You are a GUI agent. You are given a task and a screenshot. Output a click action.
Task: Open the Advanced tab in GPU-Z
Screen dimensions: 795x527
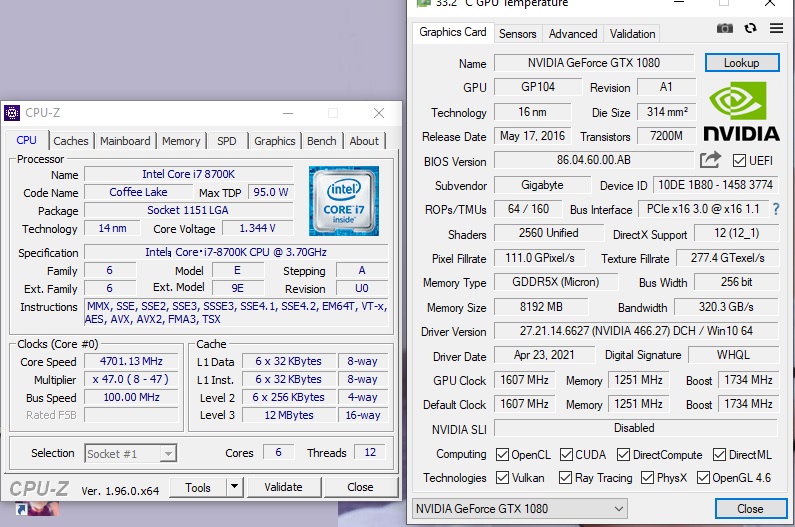573,33
